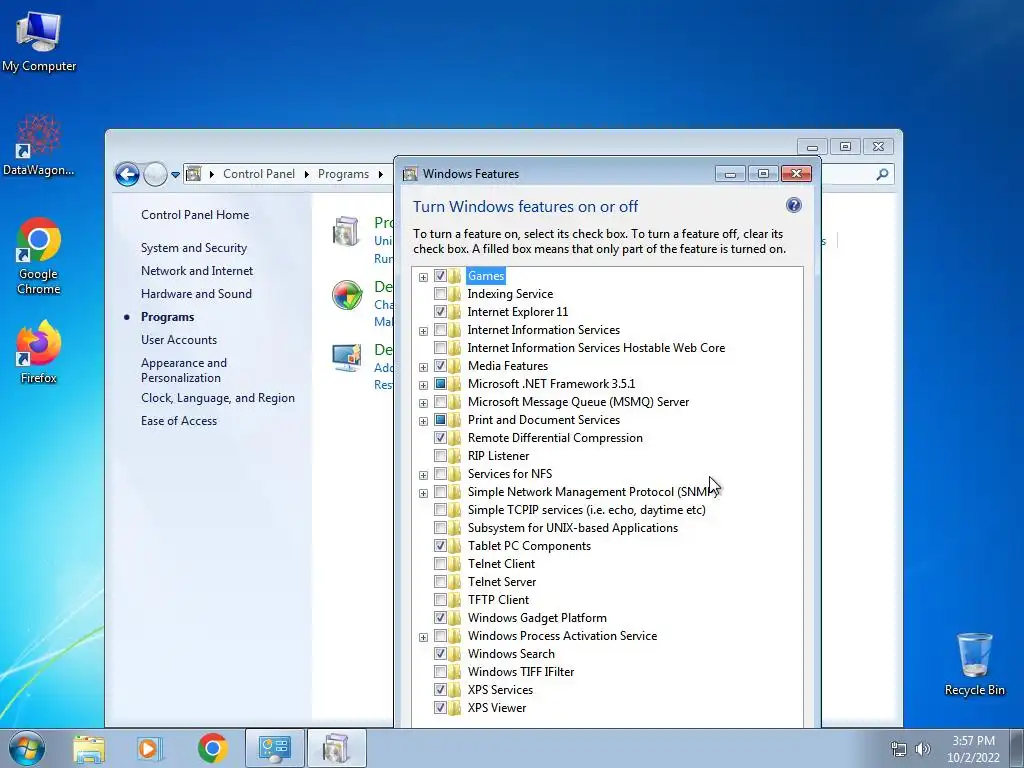Click the Control Panel breadcrumb in address bar
This screenshot has width=1024, height=768.
(x=259, y=174)
